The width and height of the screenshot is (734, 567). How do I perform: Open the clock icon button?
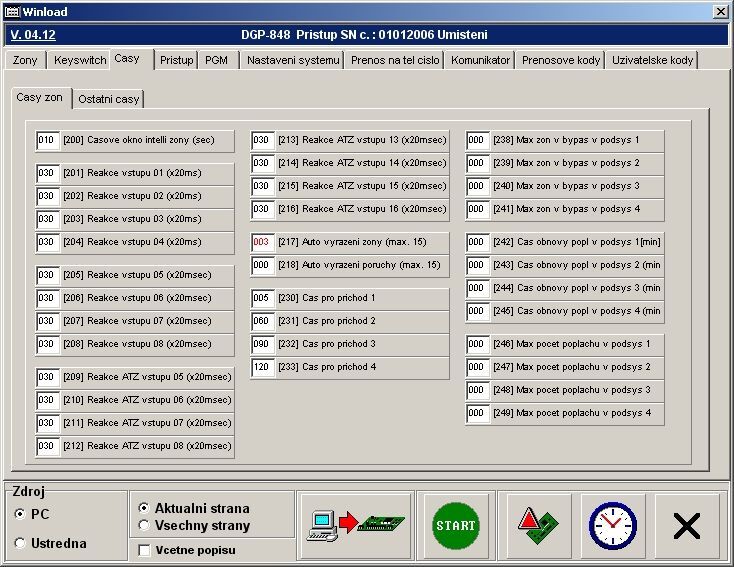pyautogui.click(x=612, y=525)
